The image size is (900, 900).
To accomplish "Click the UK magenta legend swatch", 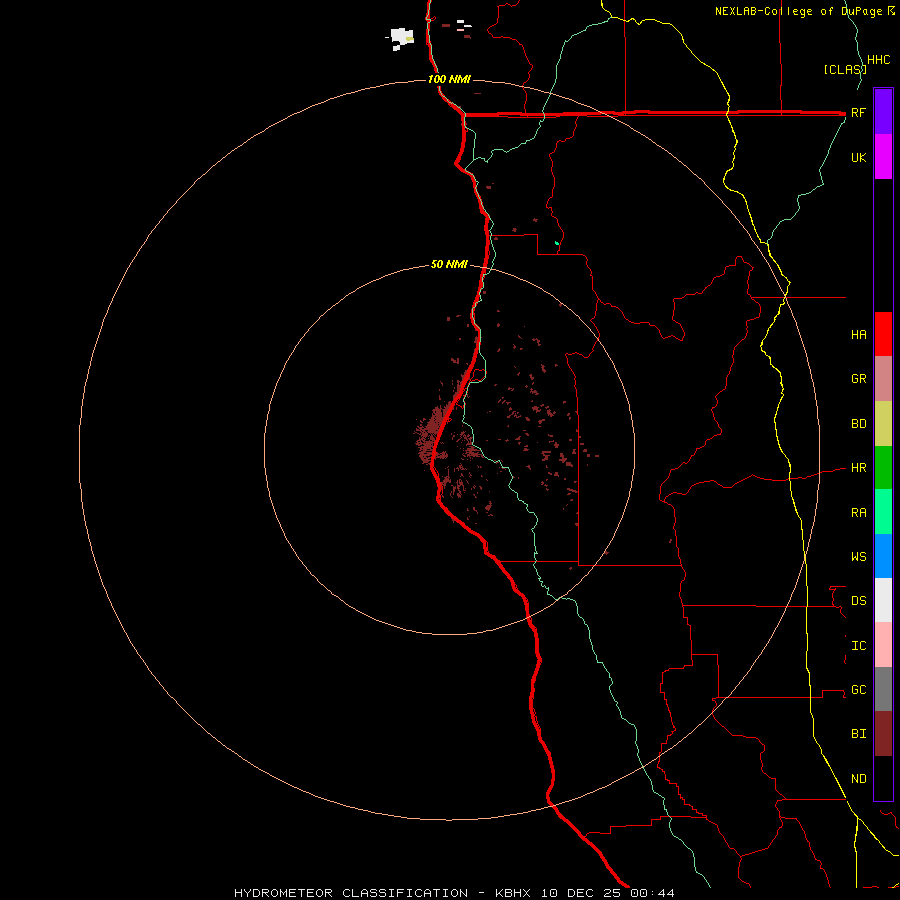I will (883, 157).
